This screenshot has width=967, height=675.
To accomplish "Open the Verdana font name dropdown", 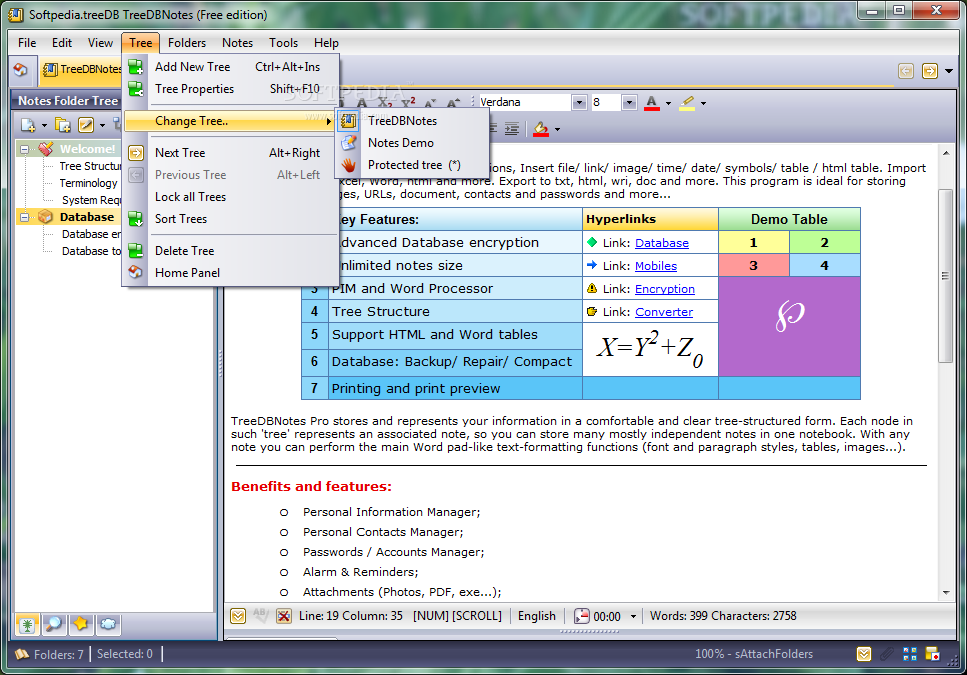I will click(x=578, y=102).
